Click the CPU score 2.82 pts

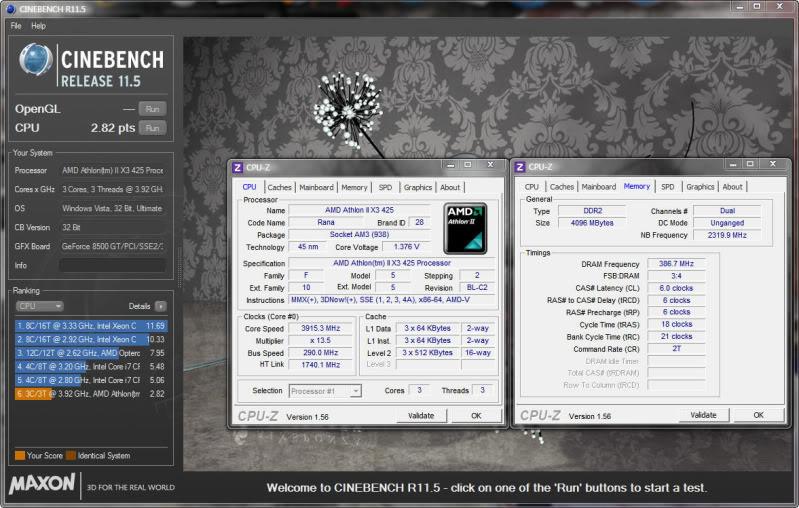[113, 128]
